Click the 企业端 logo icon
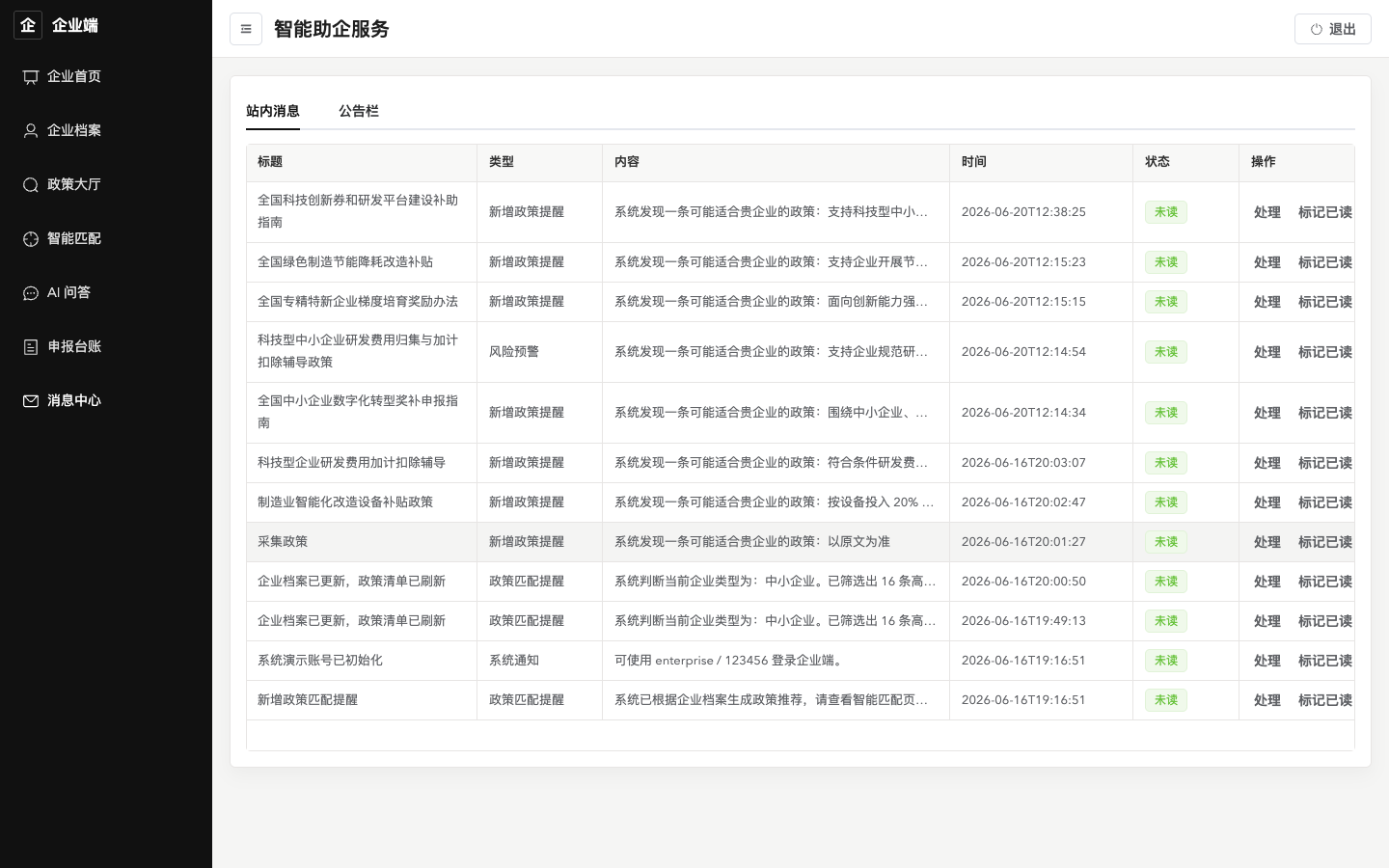The image size is (1389, 868). 28,25
